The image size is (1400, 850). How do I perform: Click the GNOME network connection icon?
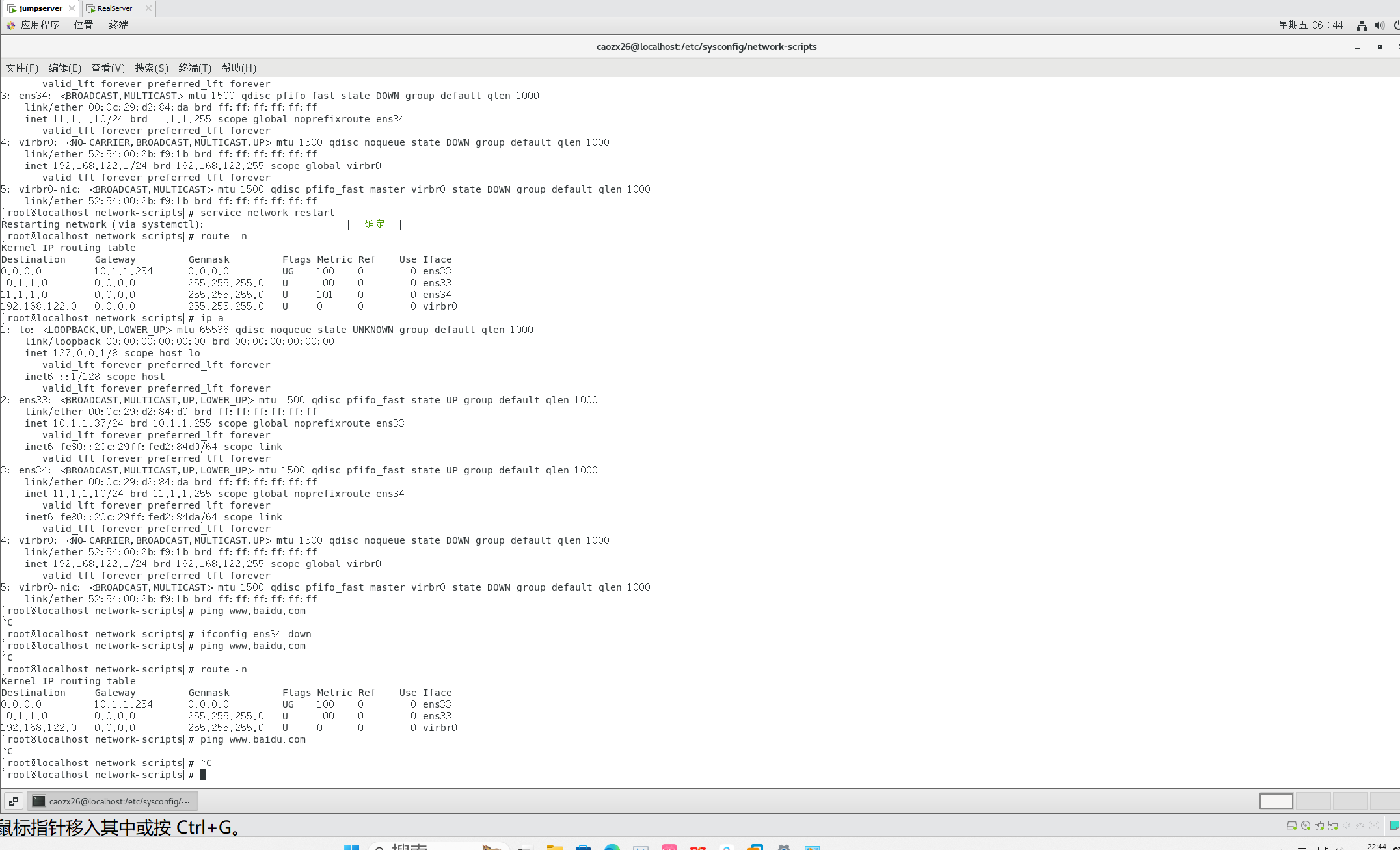[x=1362, y=25]
